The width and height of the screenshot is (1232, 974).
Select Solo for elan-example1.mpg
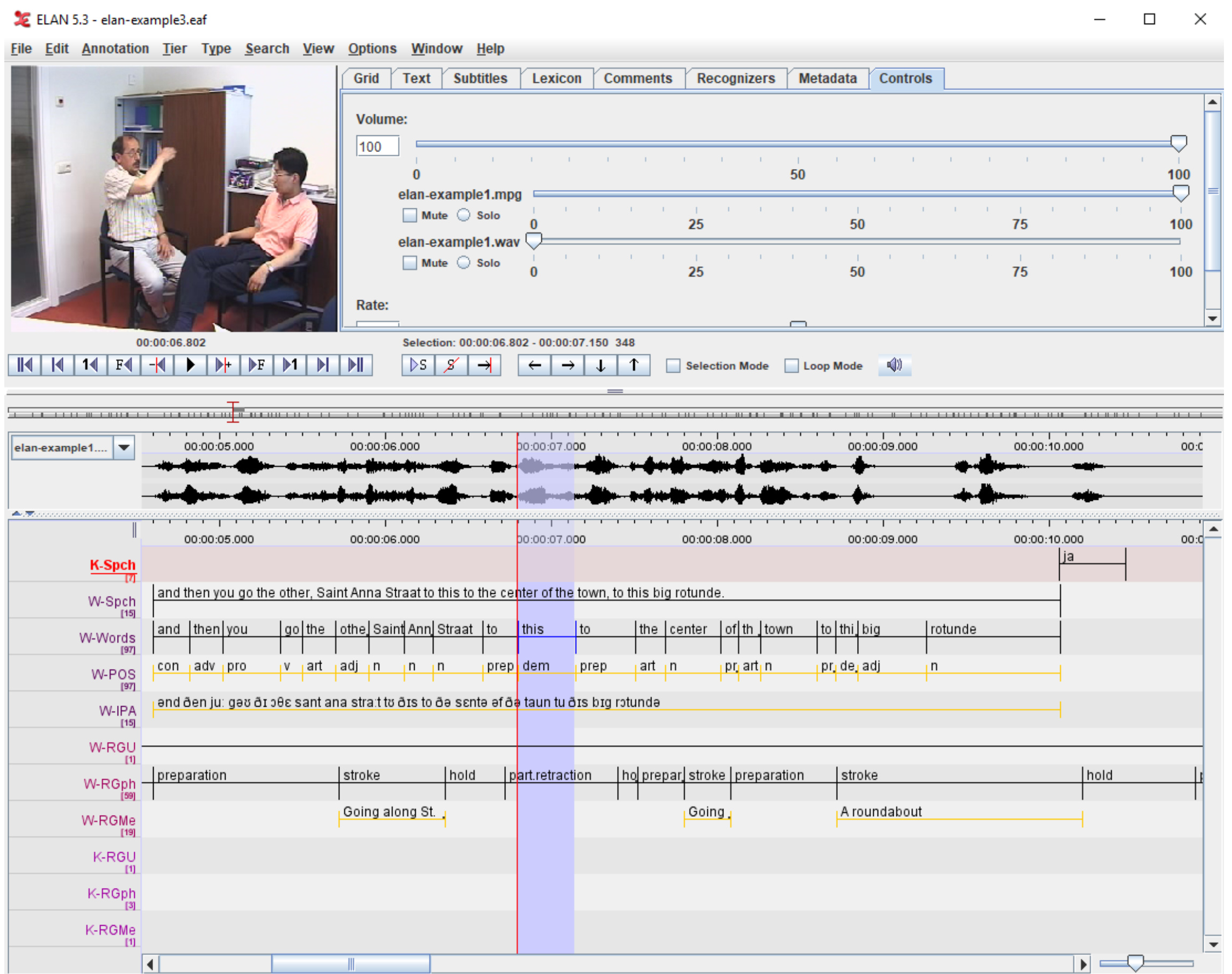click(463, 215)
